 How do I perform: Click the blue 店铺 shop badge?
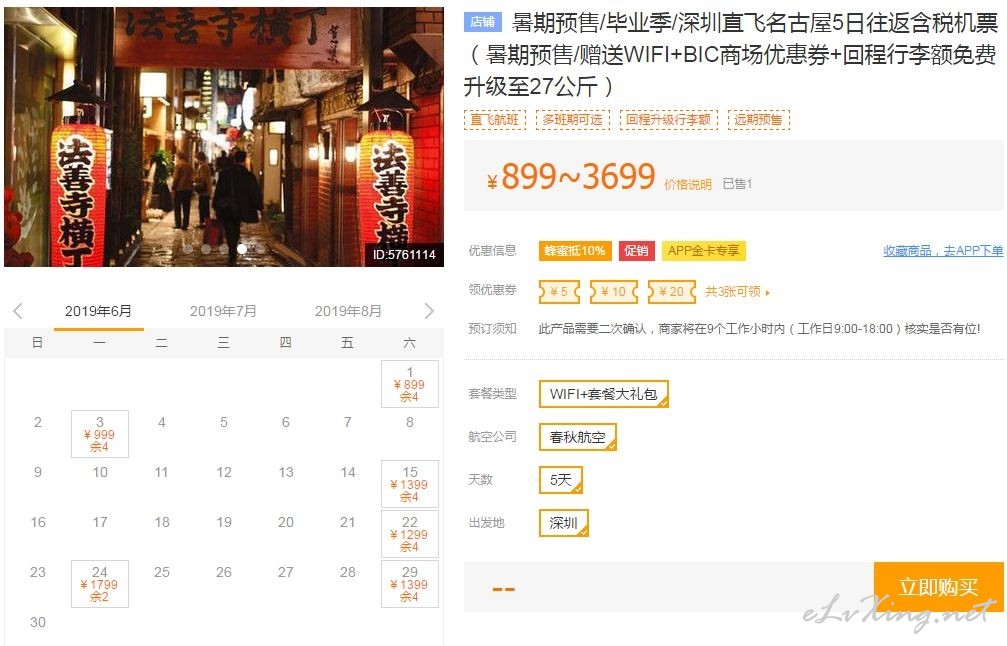(482, 22)
